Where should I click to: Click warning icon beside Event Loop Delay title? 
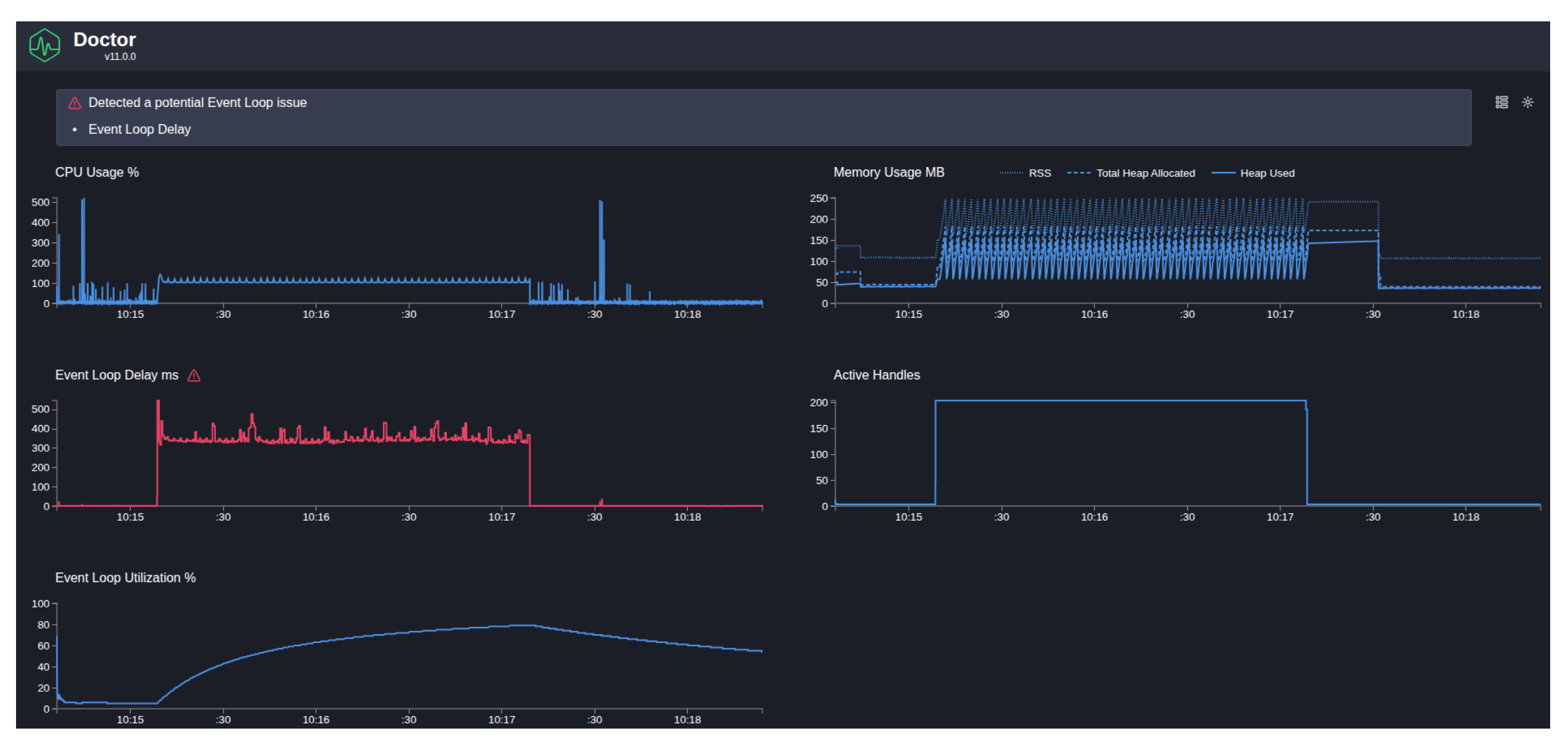pos(194,376)
